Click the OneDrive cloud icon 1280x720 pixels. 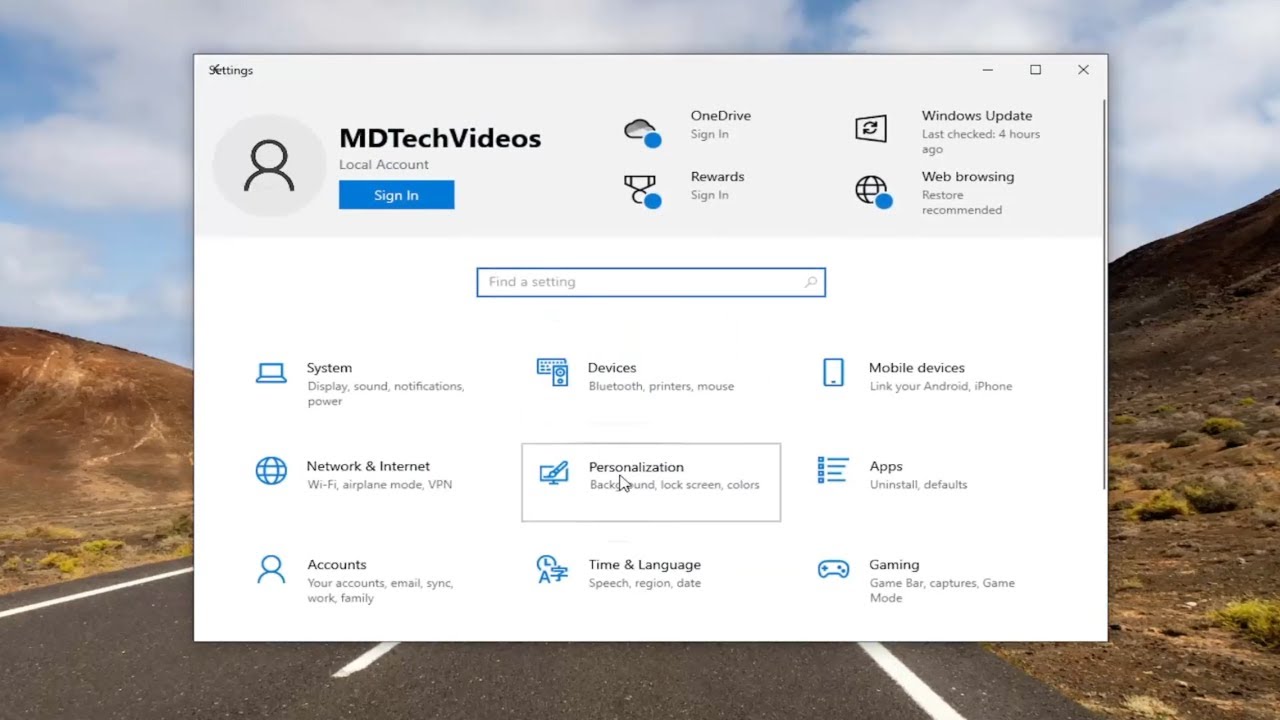coord(642,131)
